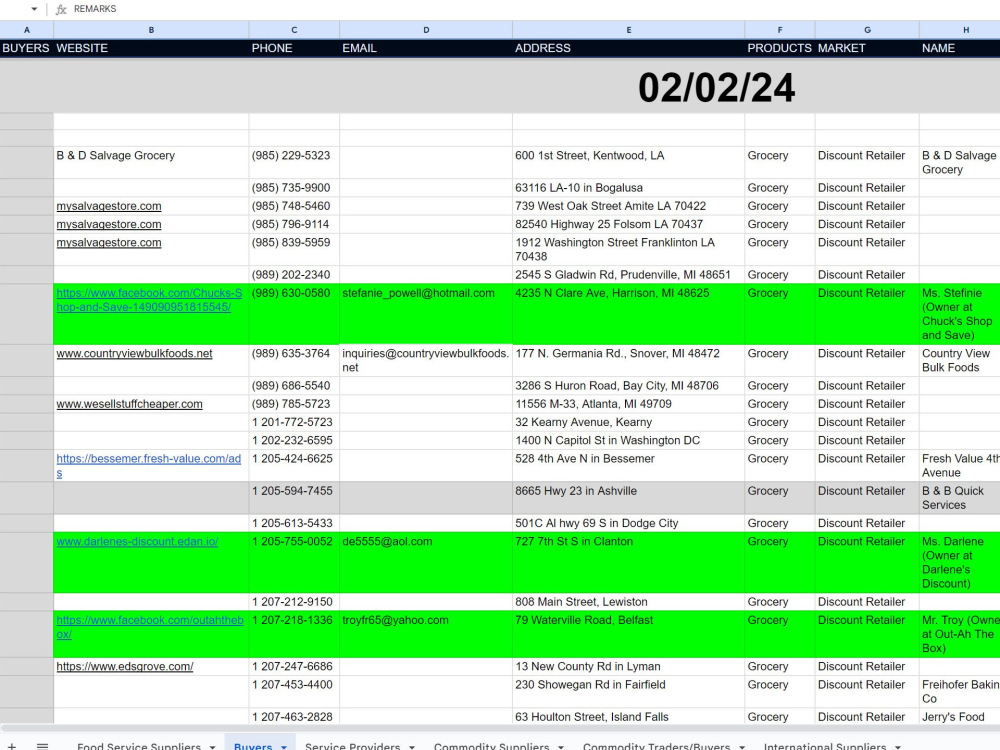This screenshot has width=1000, height=750.
Task: Open www.countryviewbulkfoods.net link
Action: (x=135, y=353)
